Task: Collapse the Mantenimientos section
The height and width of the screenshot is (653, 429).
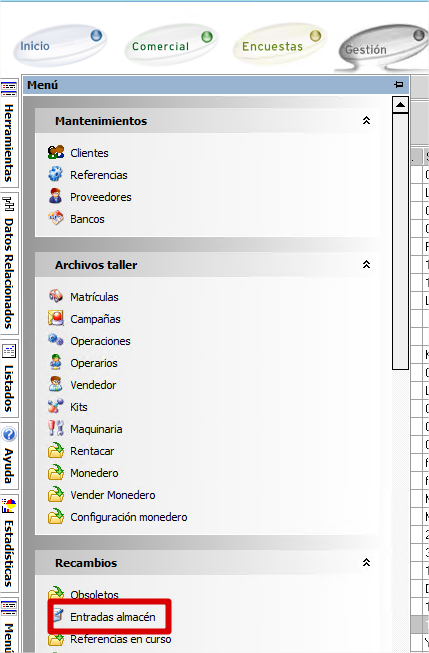Action: pos(367,121)
